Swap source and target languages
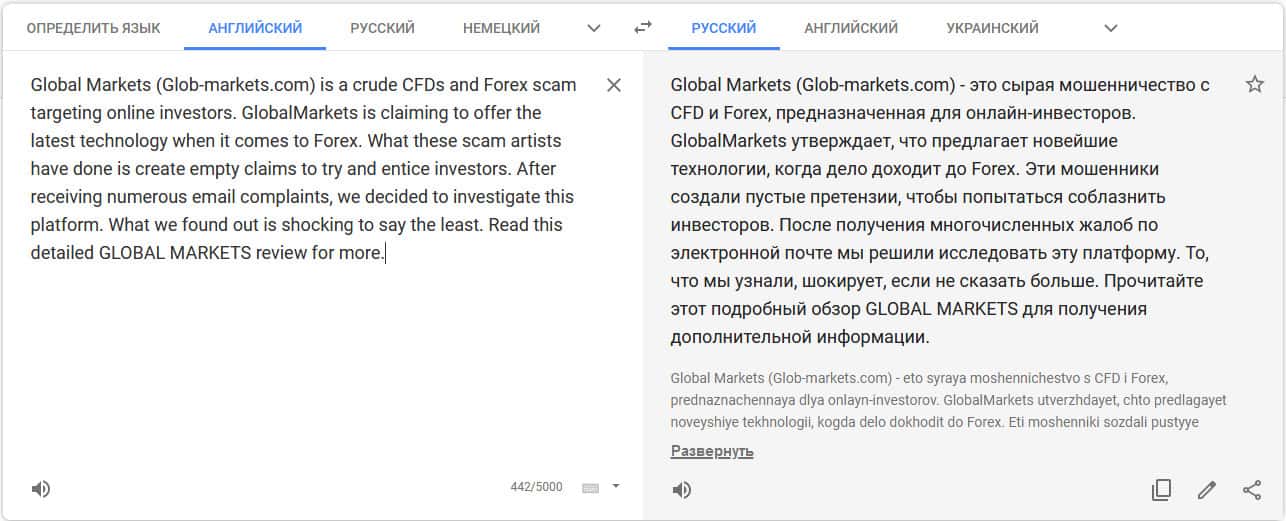 pyautogui.click(x=643, y=28)
